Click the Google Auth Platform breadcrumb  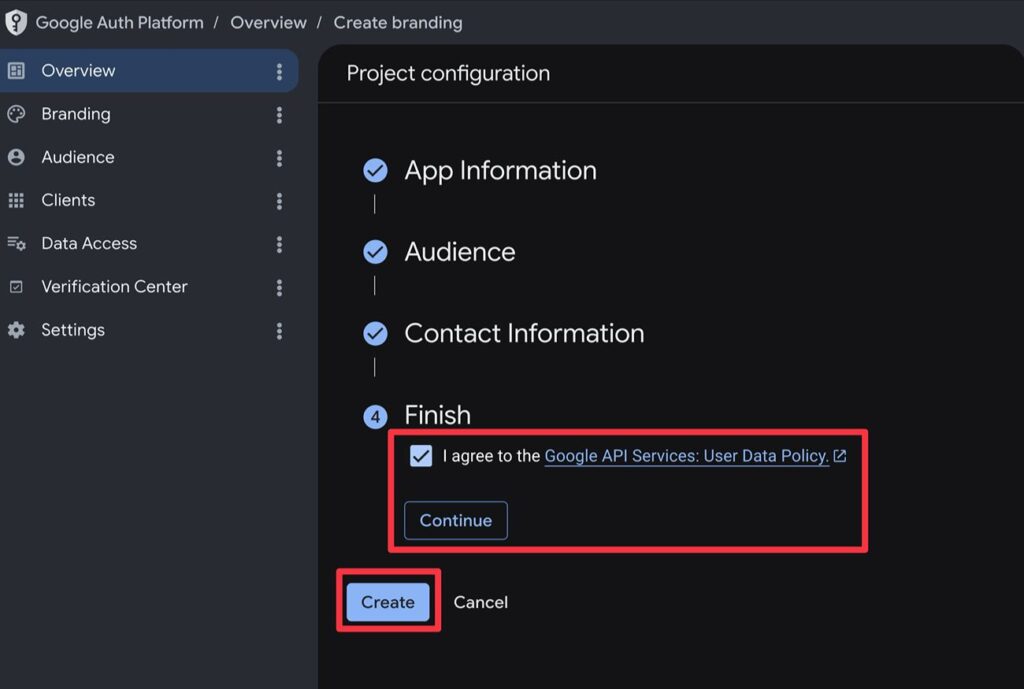coord(120,23)
